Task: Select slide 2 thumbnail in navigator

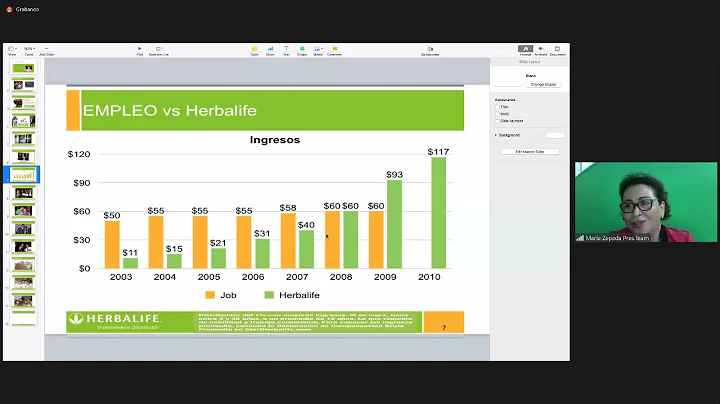Action: coord(23,85)
